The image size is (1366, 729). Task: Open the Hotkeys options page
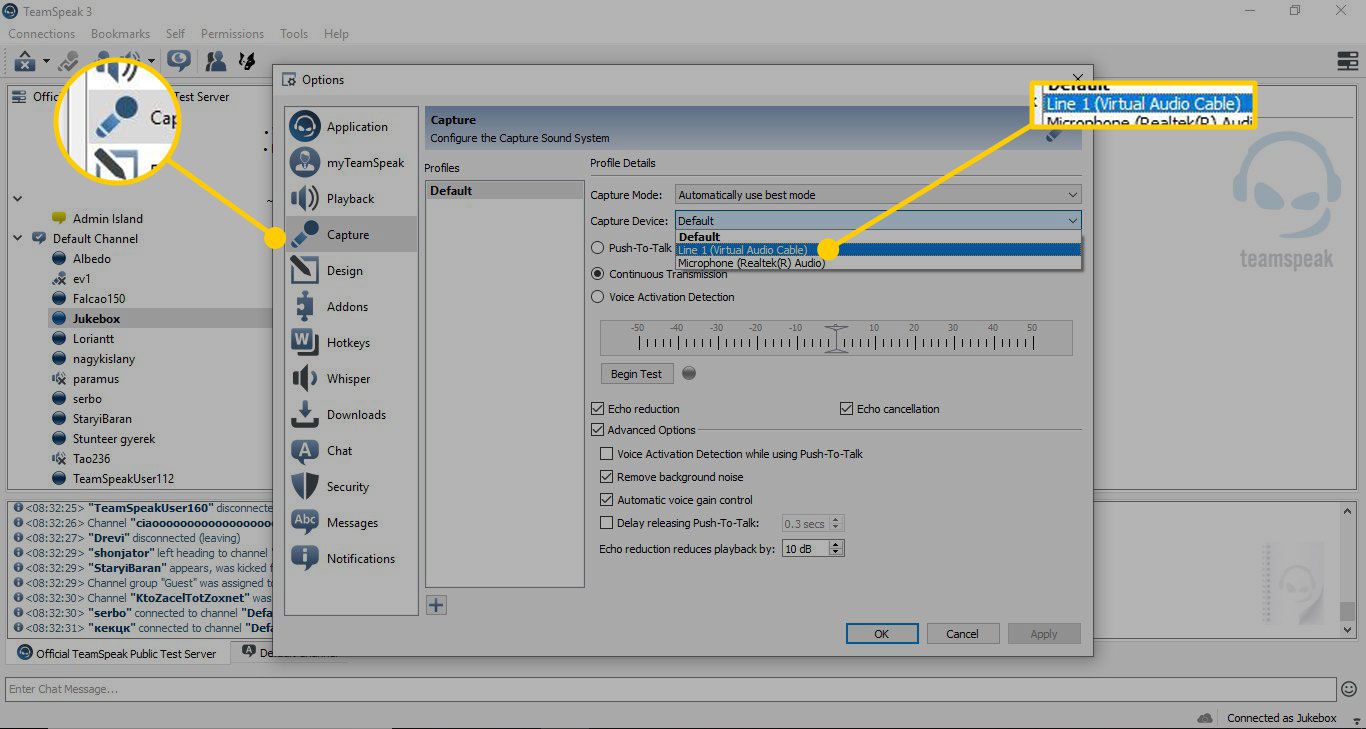(351, 343)
